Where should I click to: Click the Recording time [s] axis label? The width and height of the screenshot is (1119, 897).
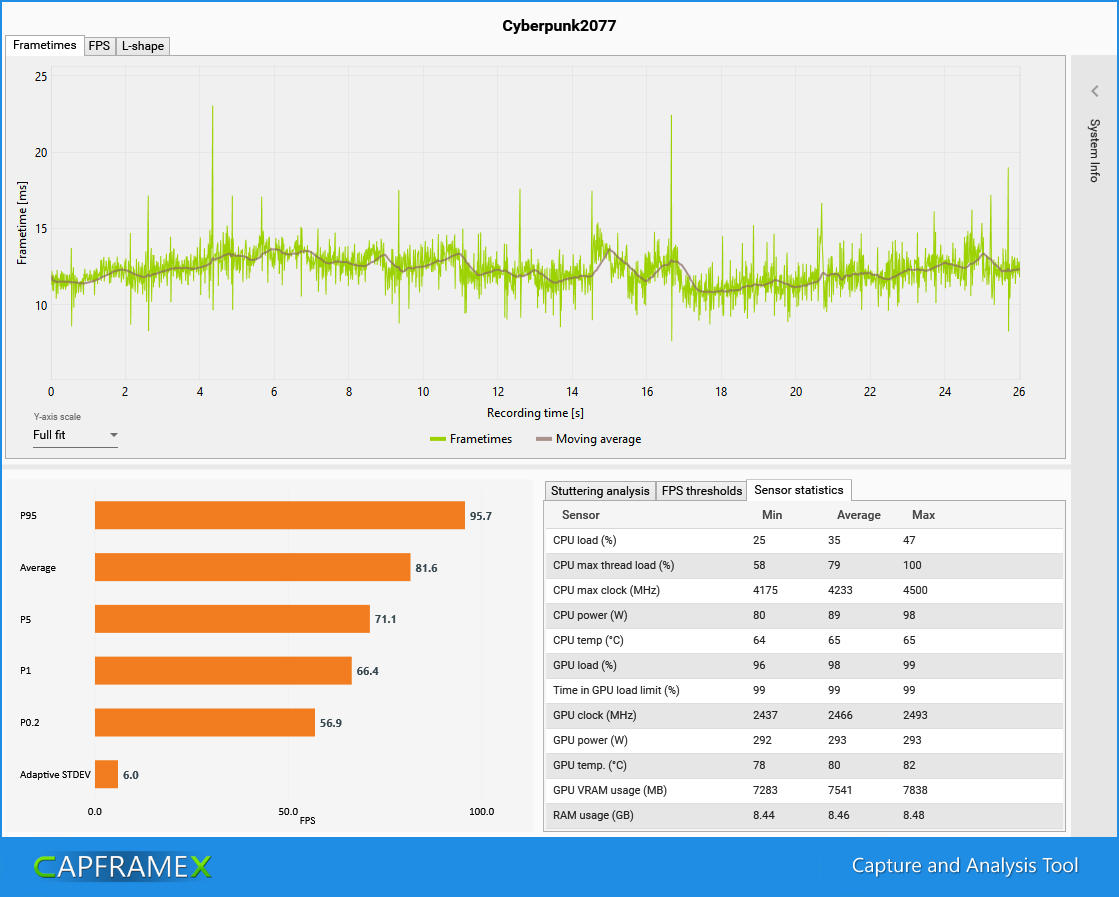535,412
